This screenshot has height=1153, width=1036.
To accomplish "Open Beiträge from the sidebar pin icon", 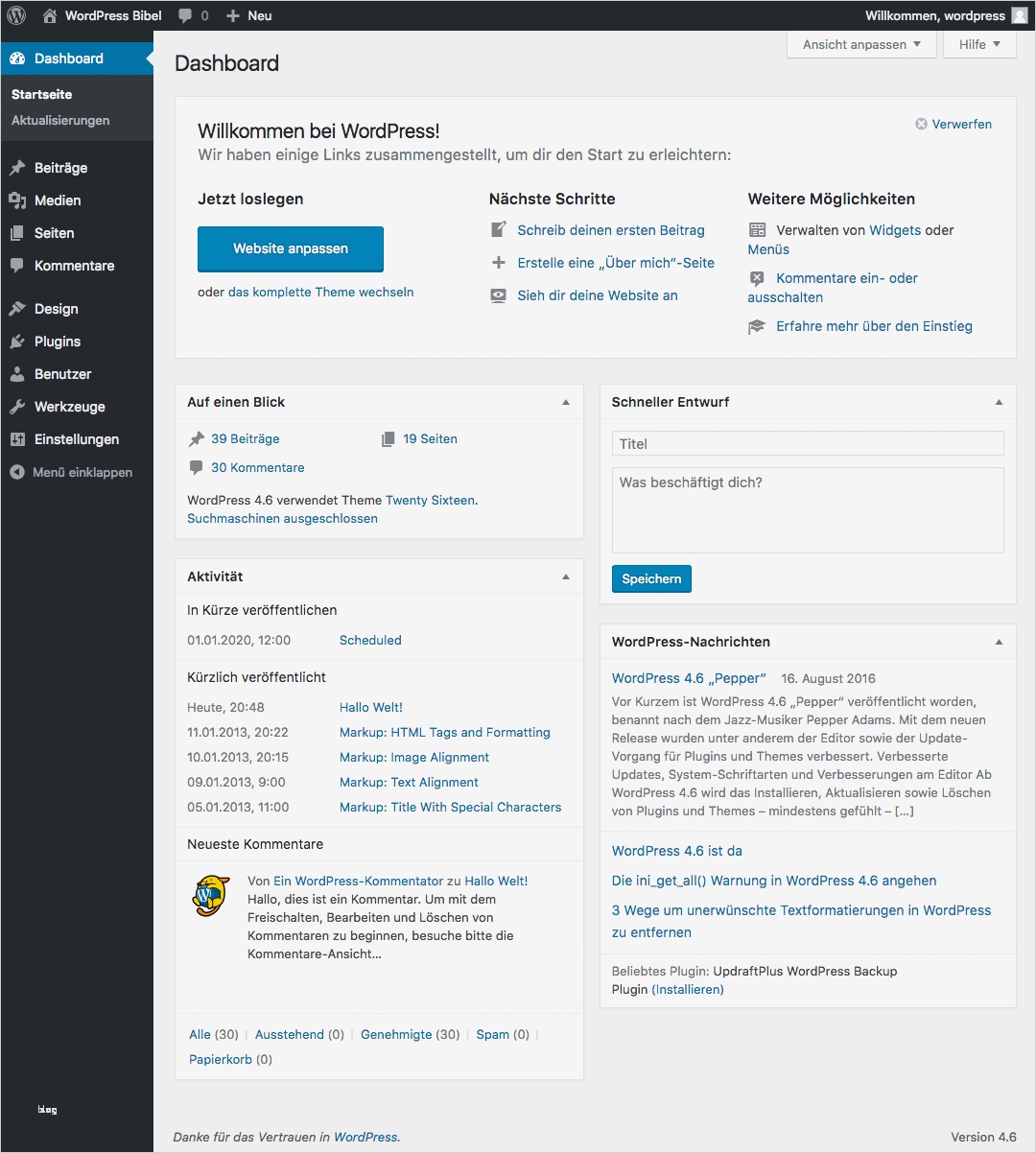I will pyautogui.click(x=17, y=167).
